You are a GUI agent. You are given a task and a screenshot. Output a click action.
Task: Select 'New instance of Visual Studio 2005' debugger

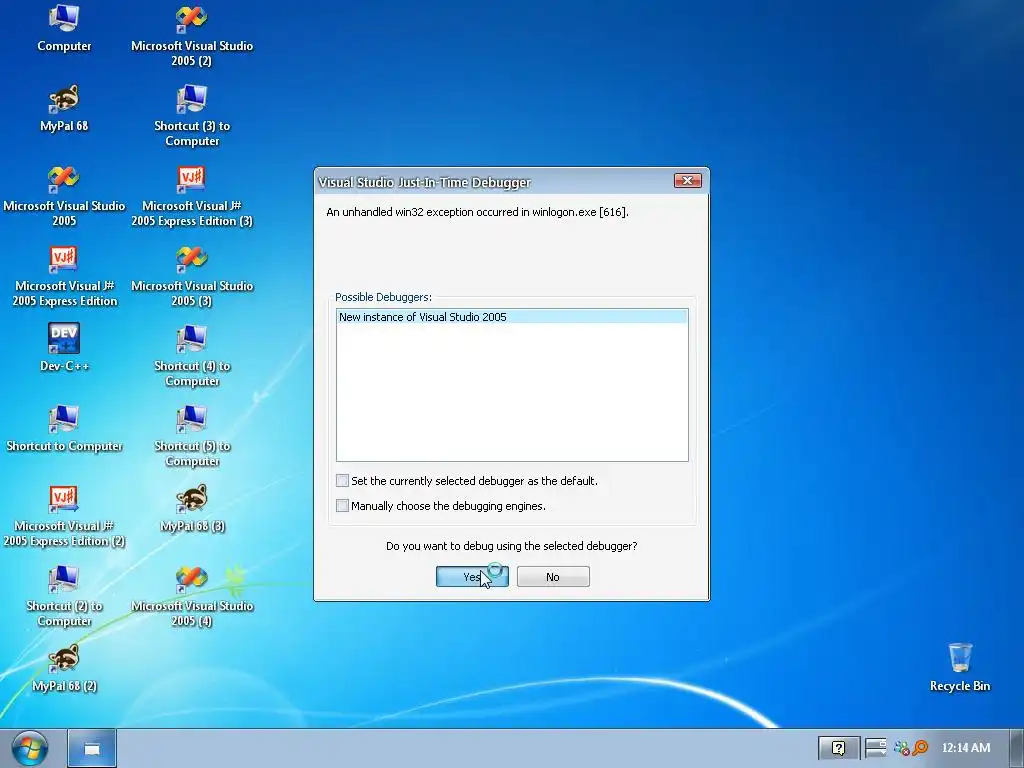coord(512,317)
